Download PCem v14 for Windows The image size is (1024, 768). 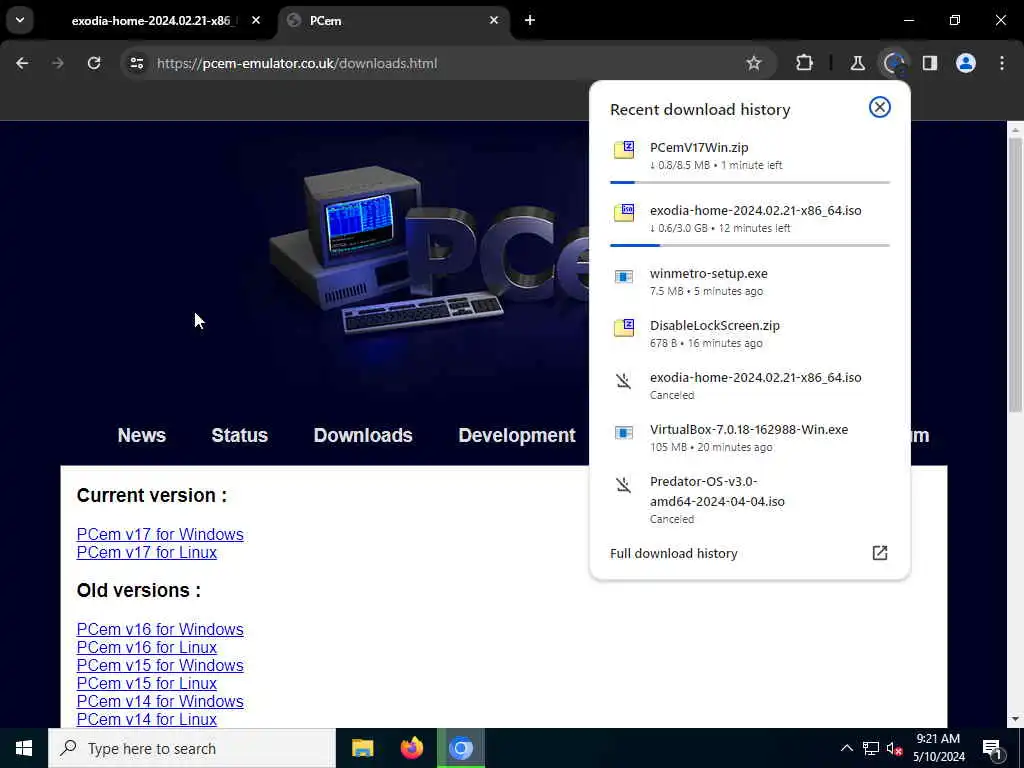(x=160, y=701)
